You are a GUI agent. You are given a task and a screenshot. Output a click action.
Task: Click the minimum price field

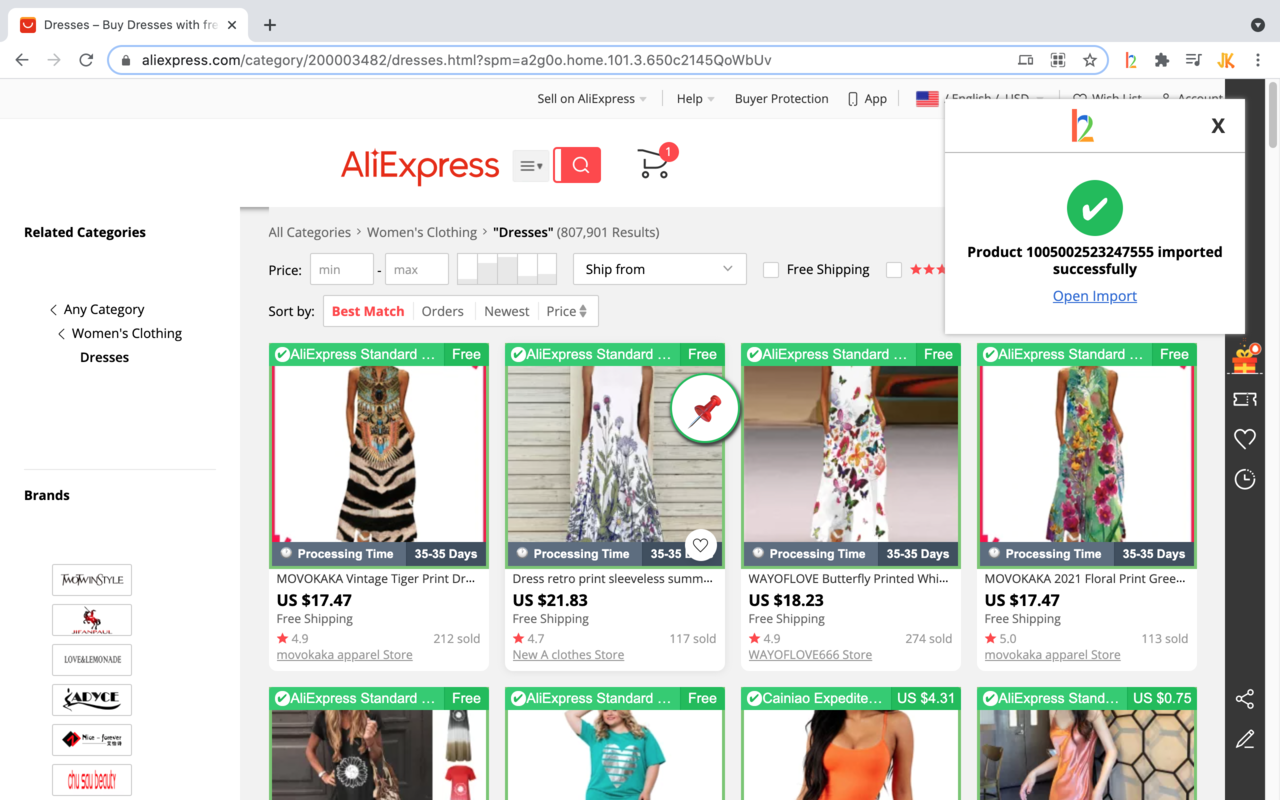click(x=342, y=269)
